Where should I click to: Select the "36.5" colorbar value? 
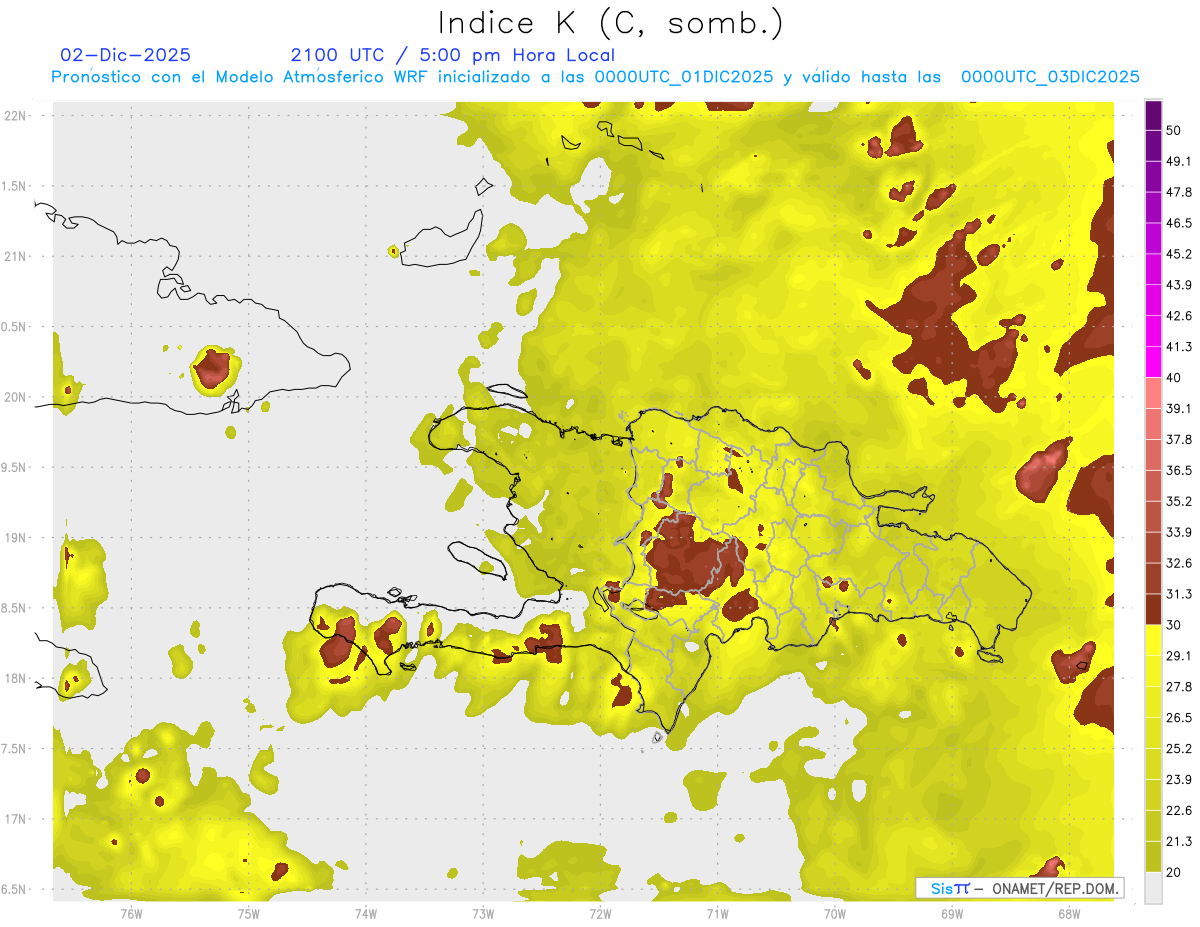[1179, 470]
